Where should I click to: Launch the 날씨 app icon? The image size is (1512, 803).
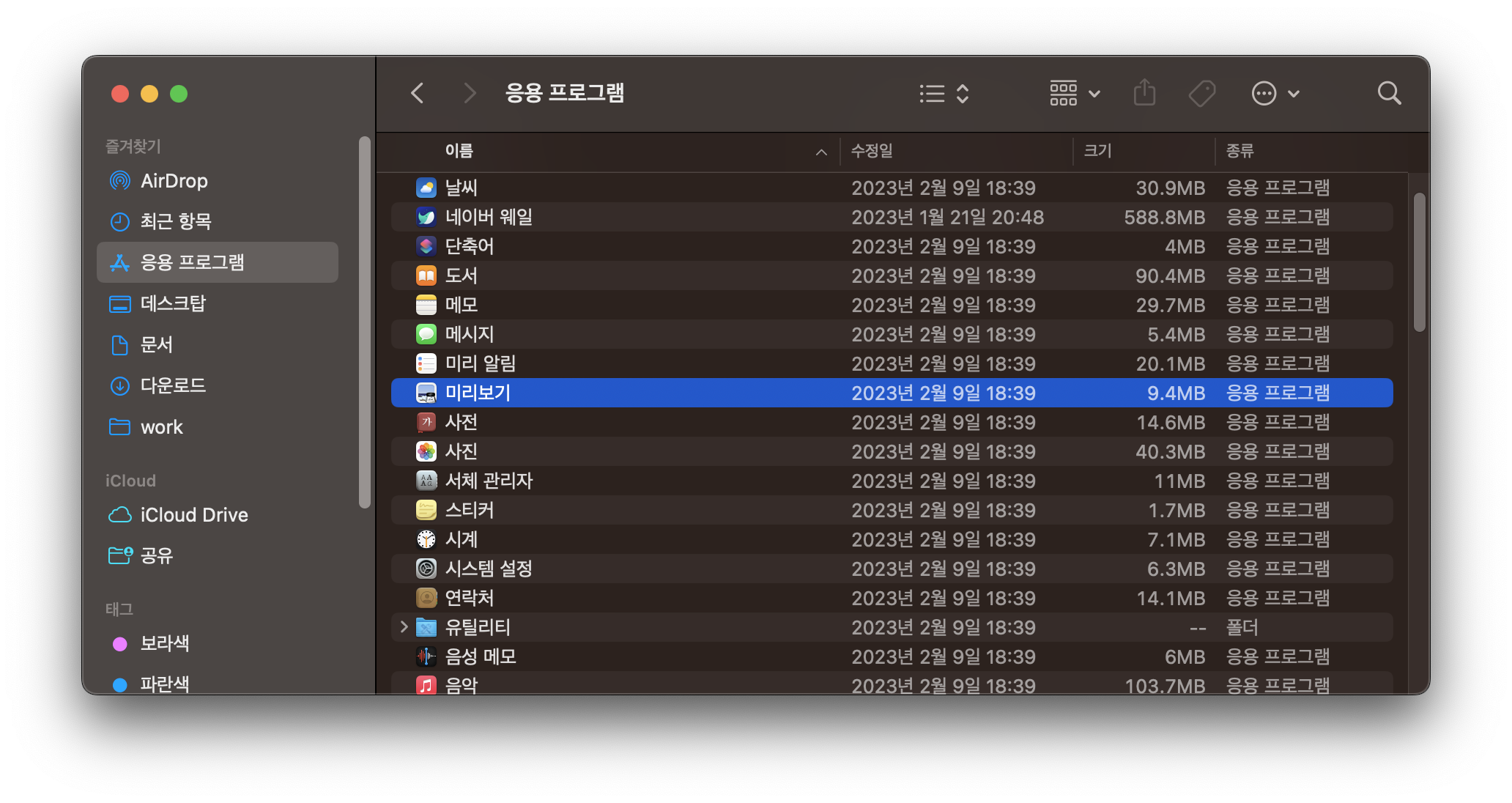coord(426,188)
